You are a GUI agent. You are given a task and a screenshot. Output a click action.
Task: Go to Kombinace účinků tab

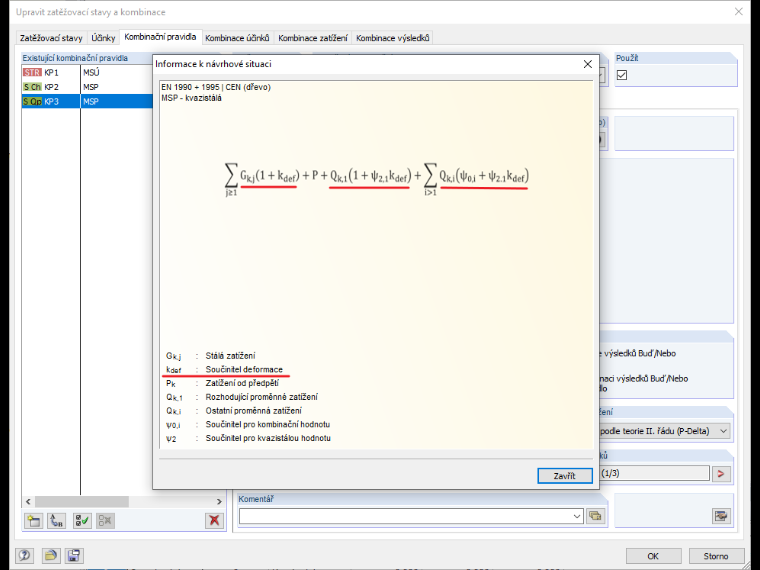(x=237, y=38)
